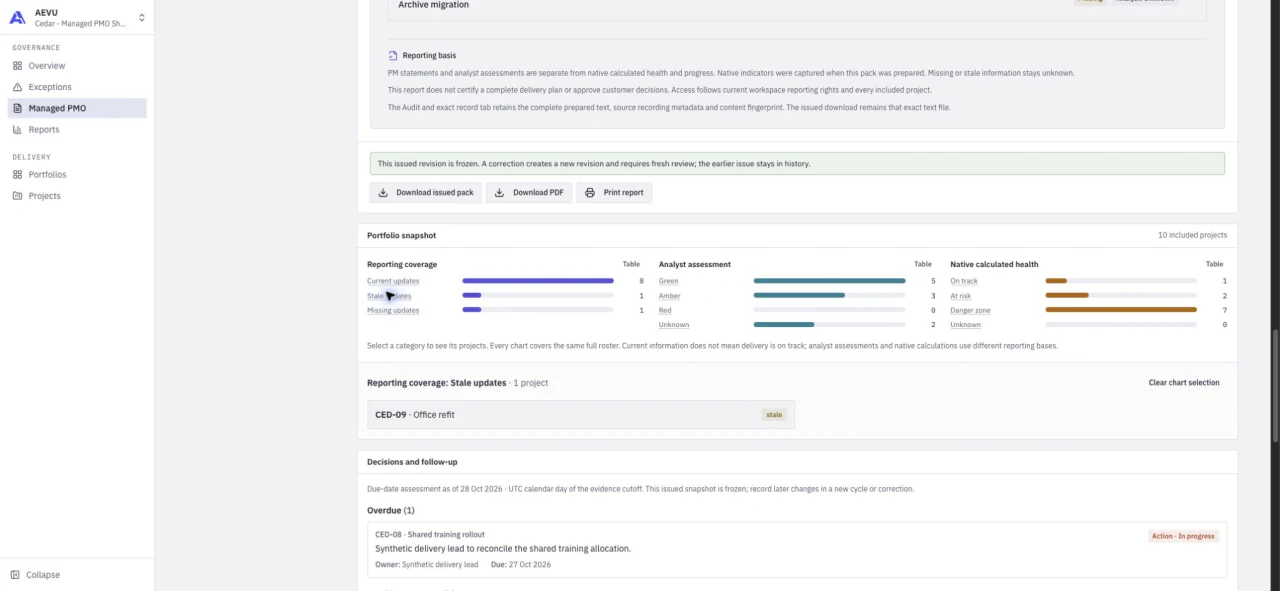Click the Exceptions warning bell icon
The image size is (1280, 591).
[17, 87]
